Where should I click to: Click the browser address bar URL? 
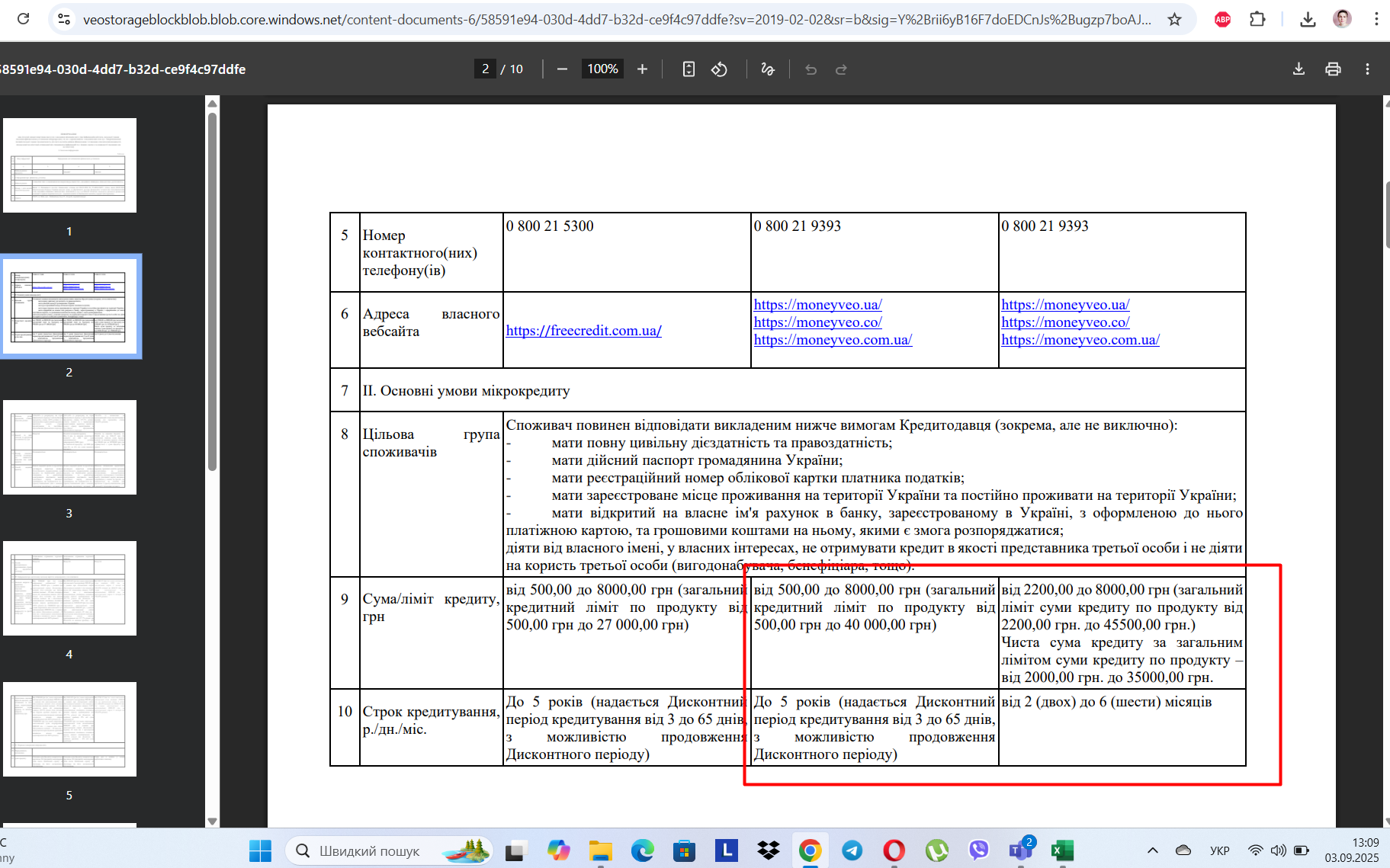[x=617, y=19]
